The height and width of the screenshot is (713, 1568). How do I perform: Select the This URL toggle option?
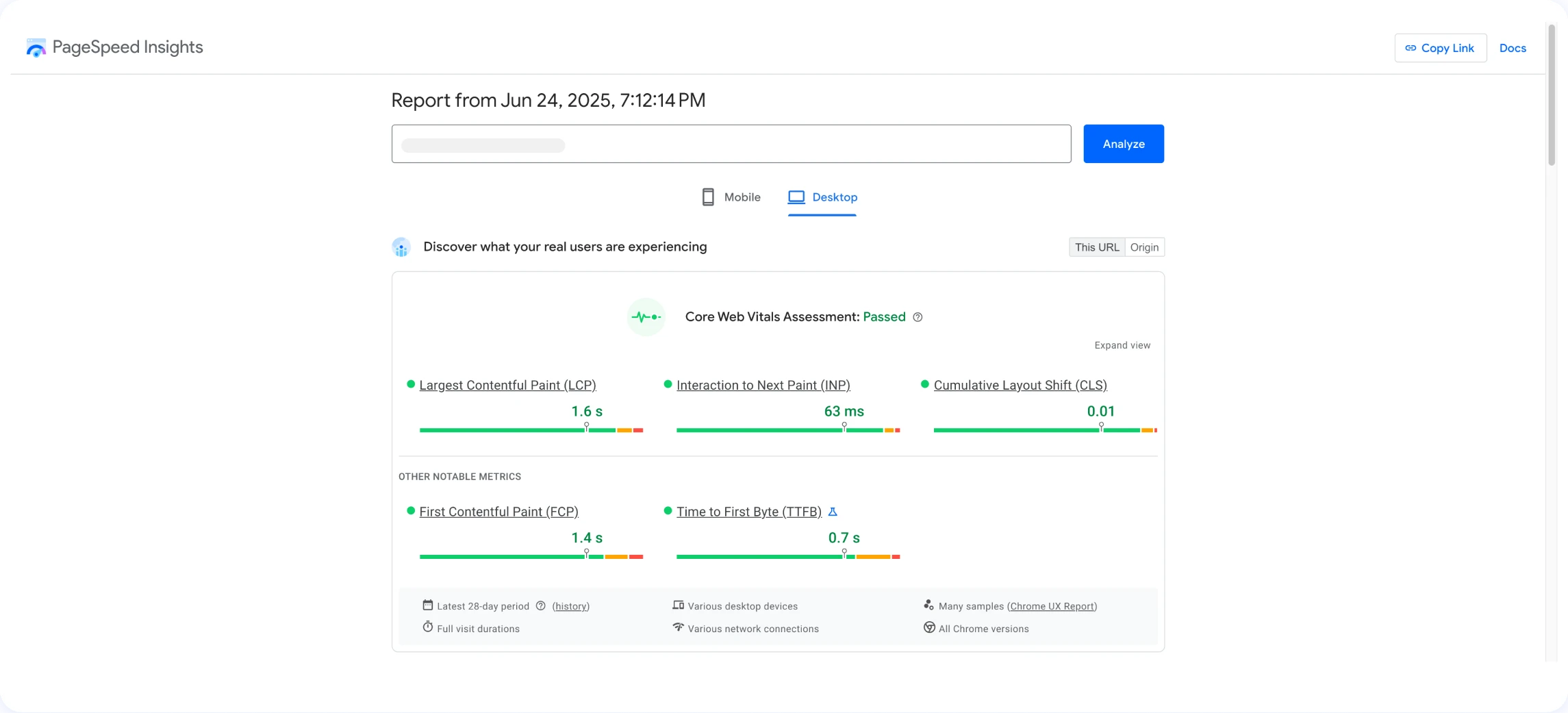click(1096, 247)
